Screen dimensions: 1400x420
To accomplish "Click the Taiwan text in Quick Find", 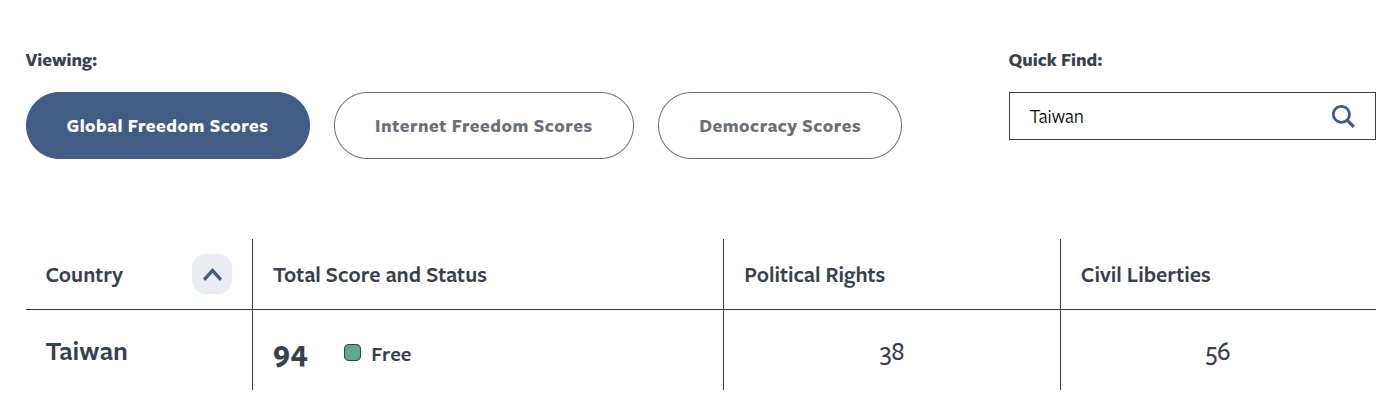I will [1057, 117].
